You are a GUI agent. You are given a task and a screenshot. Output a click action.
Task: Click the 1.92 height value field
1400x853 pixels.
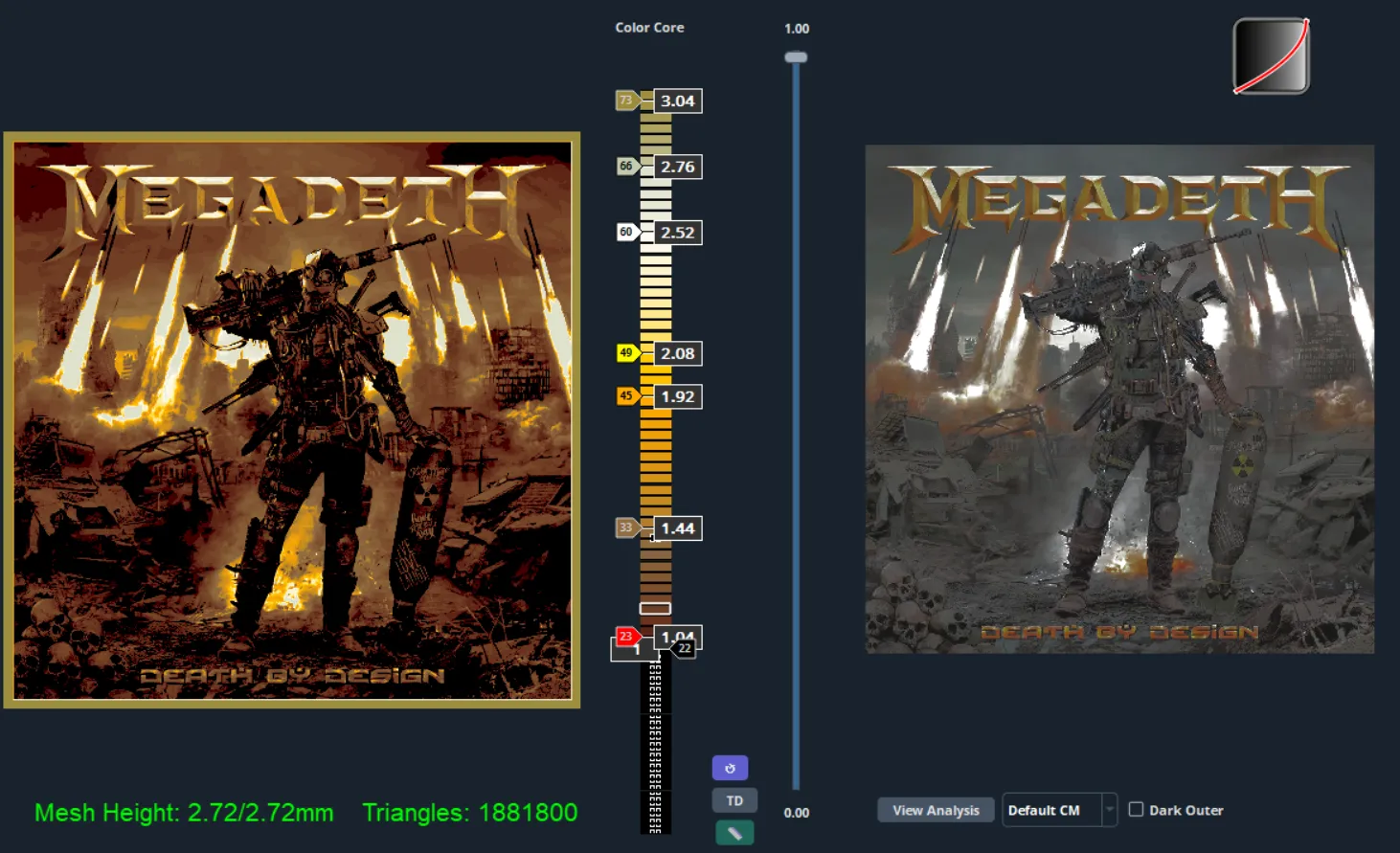(x=678, y=396)
